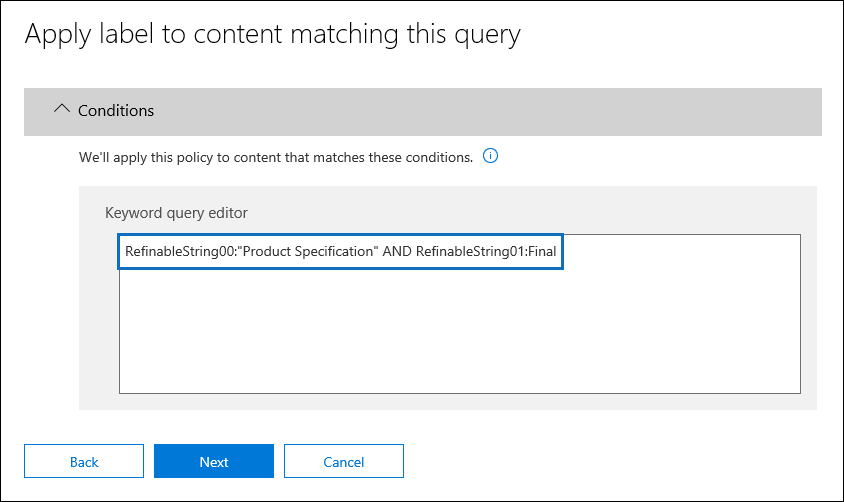The height and width of the screenshot is (502, 844).
Task: Click the word Final ending the query
Action: pos(542,251)
